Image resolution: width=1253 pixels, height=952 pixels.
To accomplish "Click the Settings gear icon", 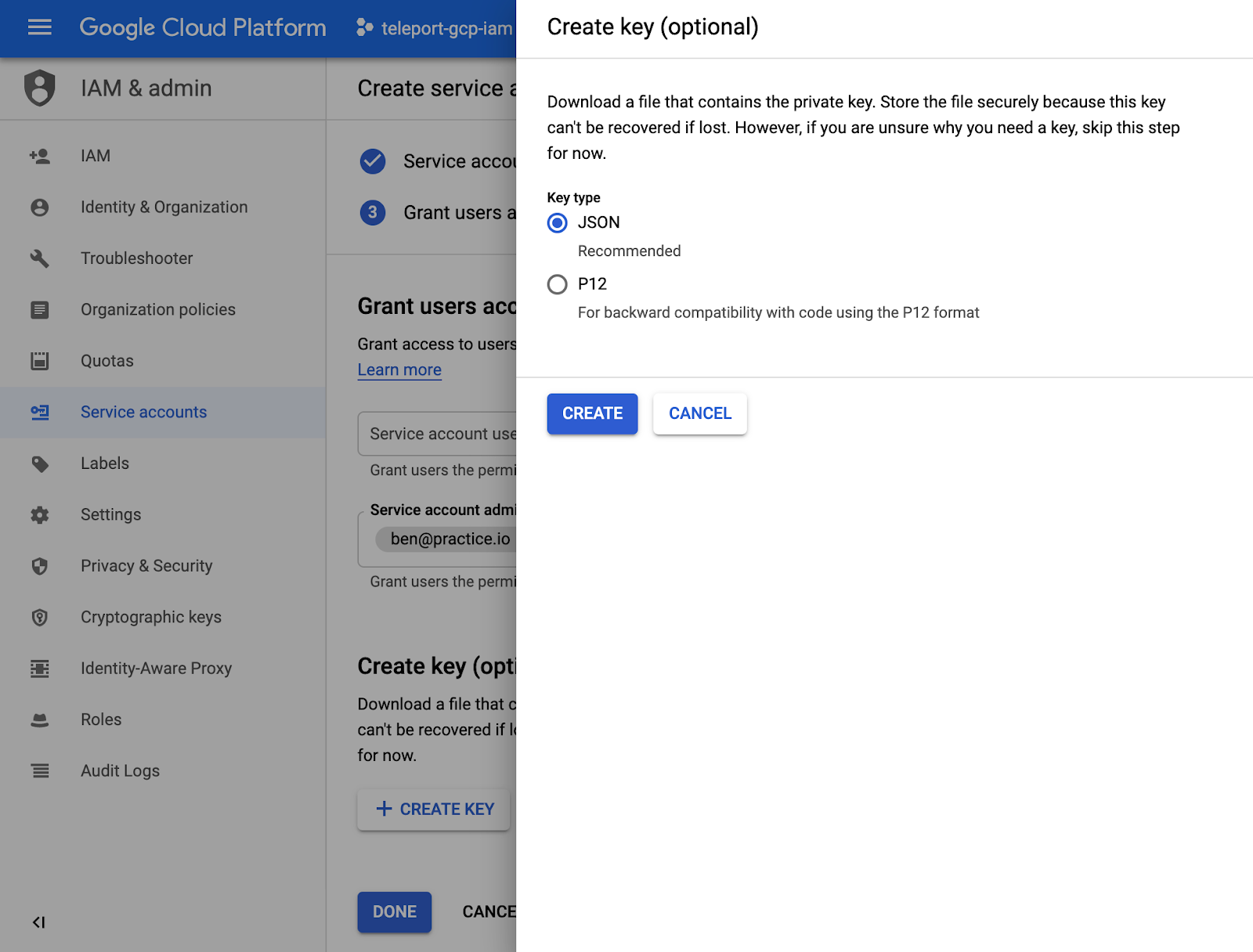I will click(40, 515).
